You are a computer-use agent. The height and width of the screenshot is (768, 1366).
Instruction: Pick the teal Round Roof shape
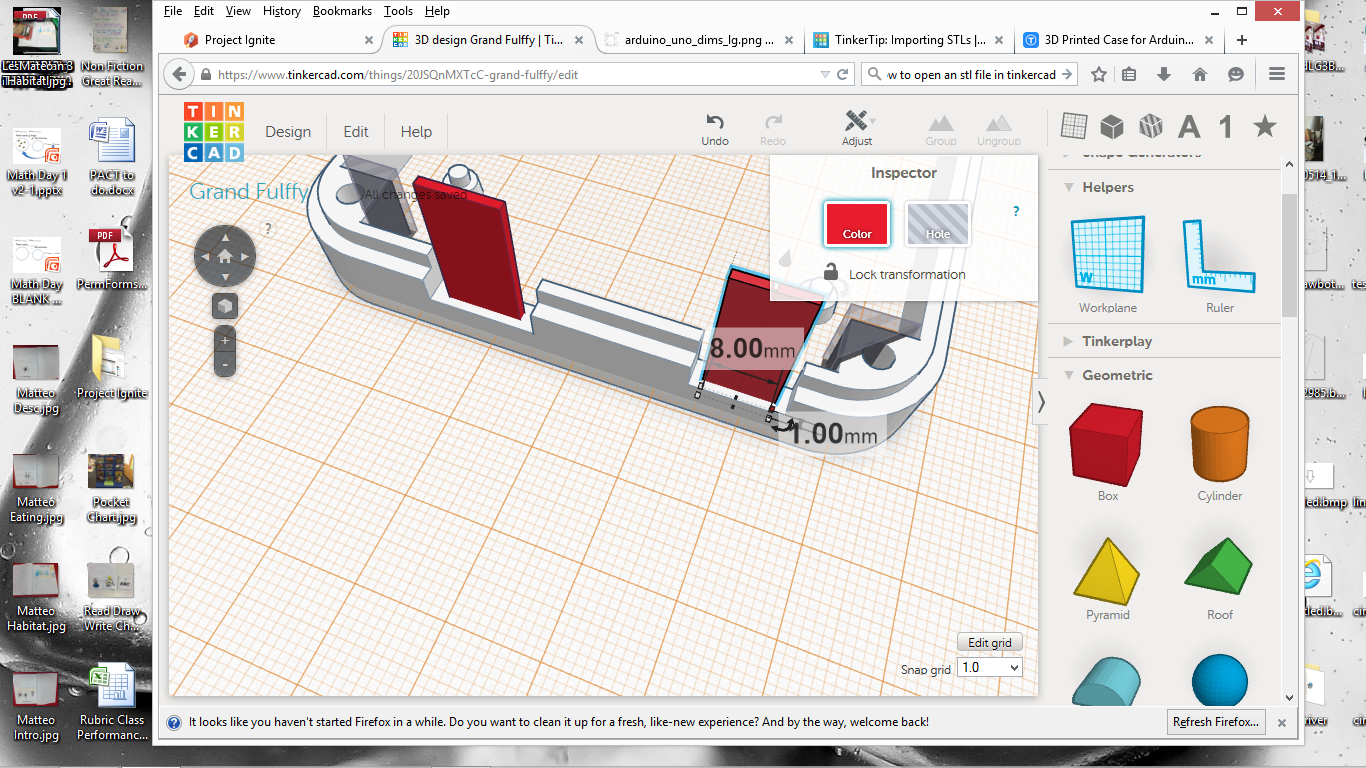coord(1107,681)
